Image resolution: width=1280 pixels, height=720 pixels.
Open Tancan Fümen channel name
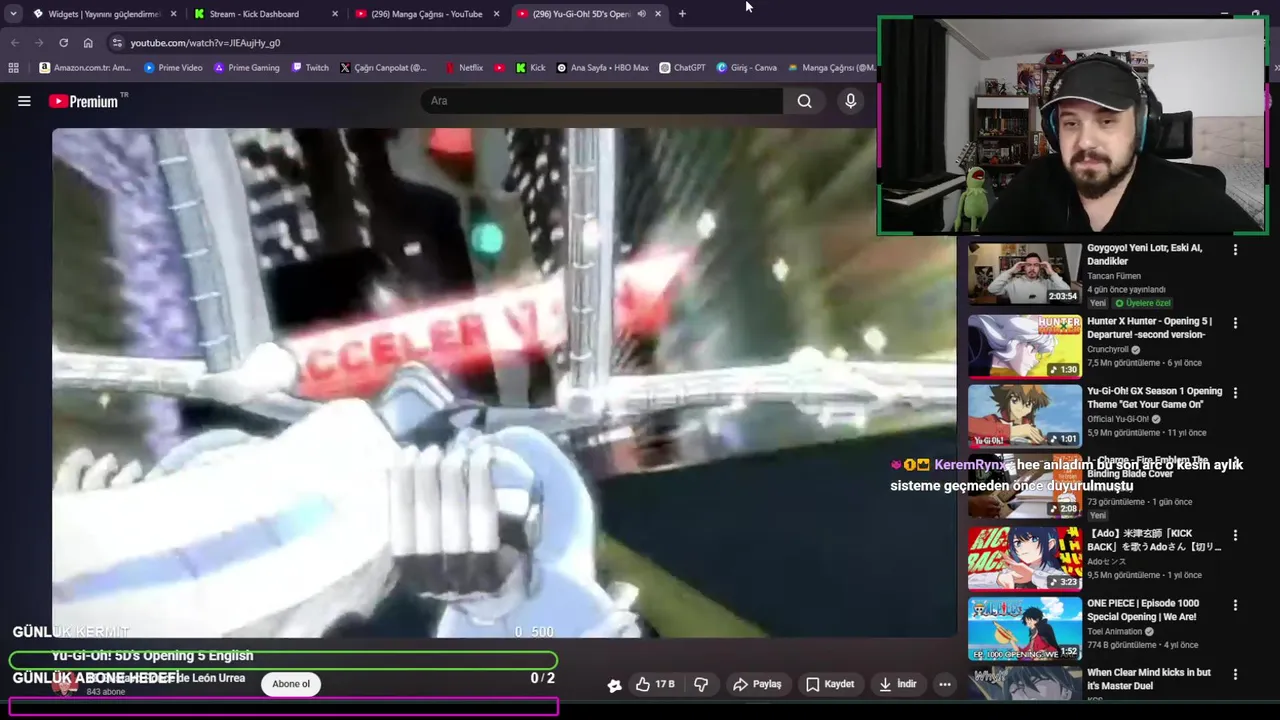(x=1113, y=276)
